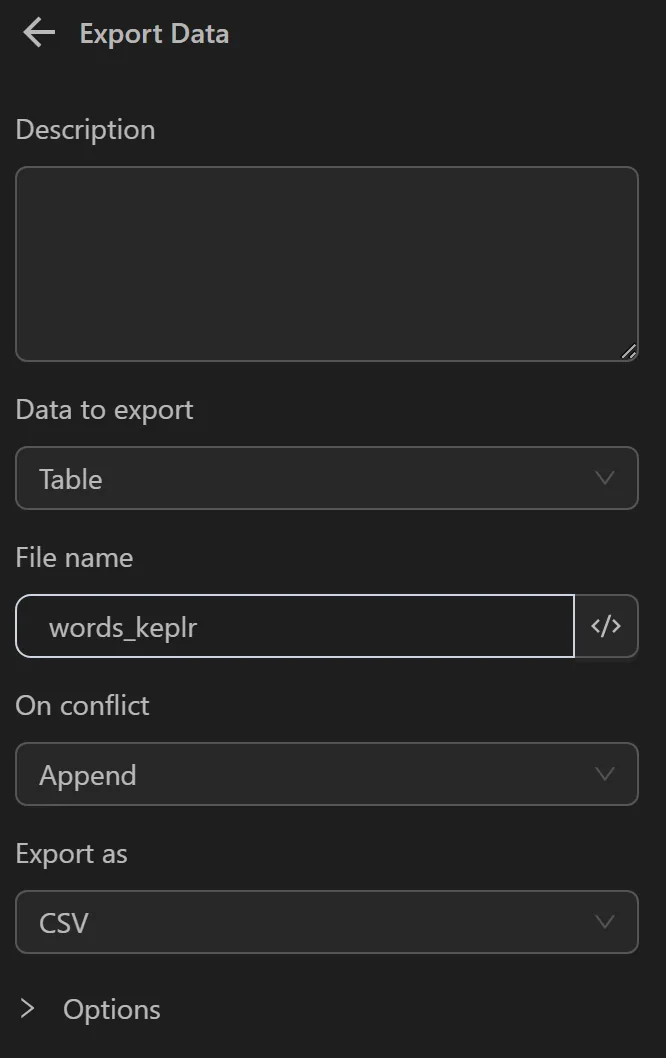The height and width of the screenshot is (1058, 666).
Task: Click the chevron on the Table selector
Action: pyautogui.click(x=604, y=479)
